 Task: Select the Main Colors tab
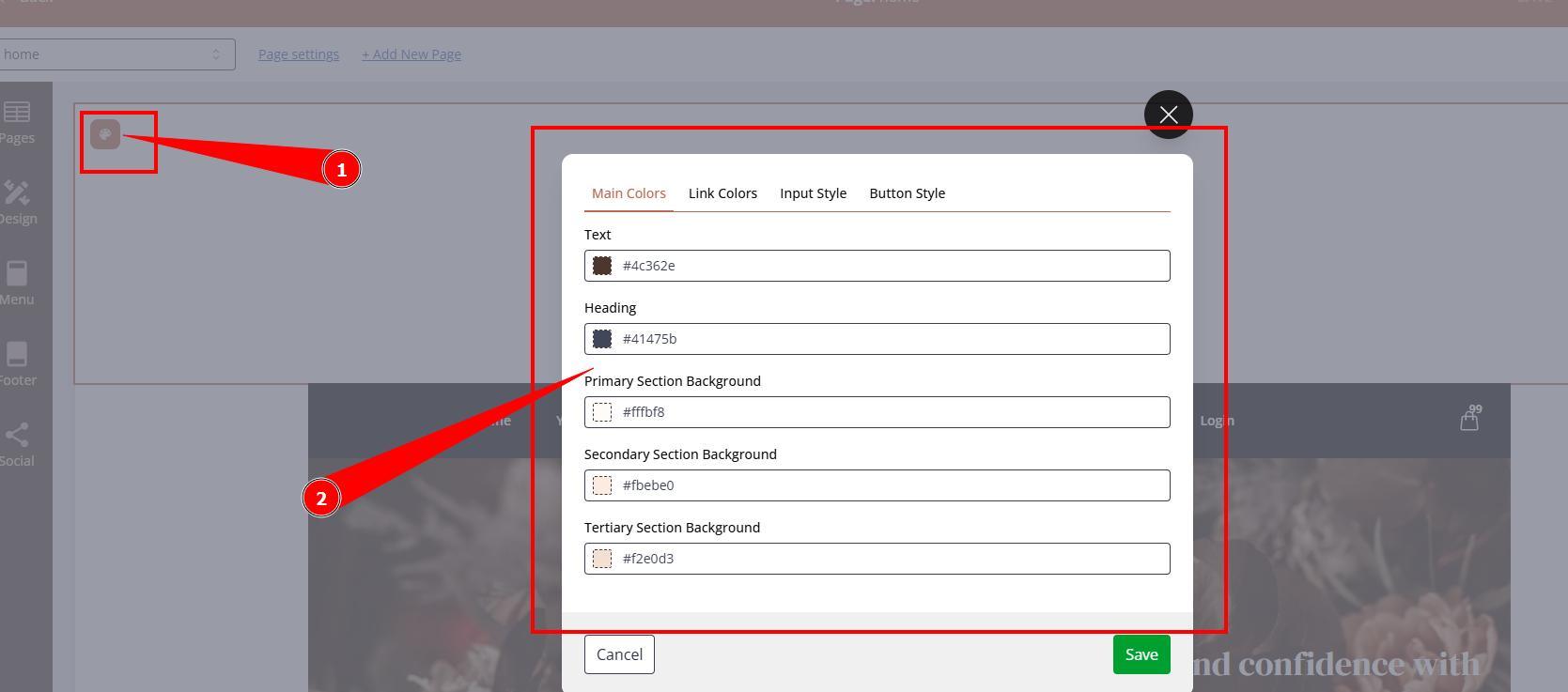point(629,193)
